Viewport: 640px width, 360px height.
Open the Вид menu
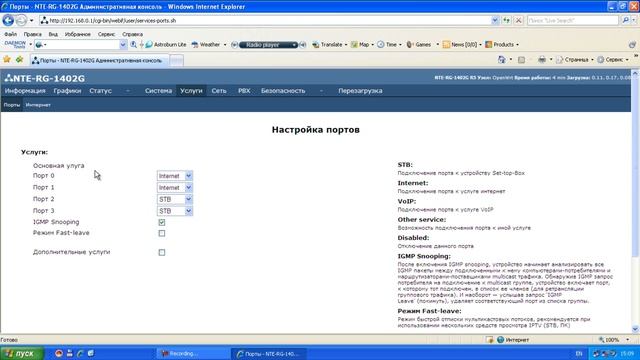coord(53,34)
